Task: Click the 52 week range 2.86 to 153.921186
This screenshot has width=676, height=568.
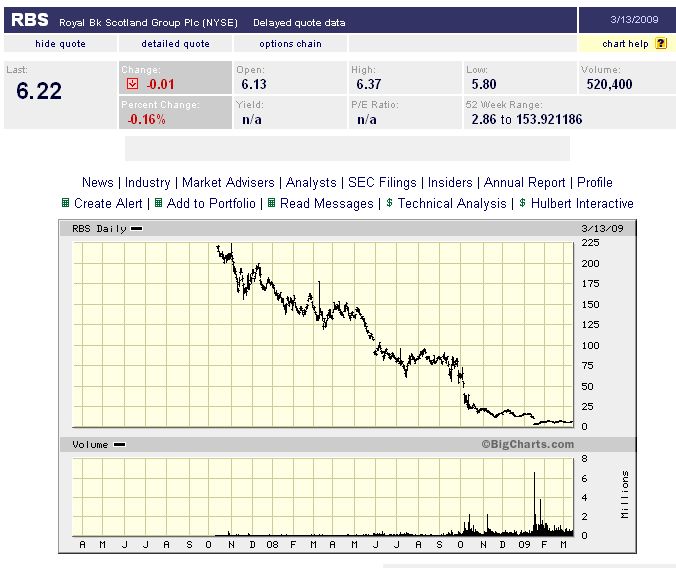Action: [527, 119]
